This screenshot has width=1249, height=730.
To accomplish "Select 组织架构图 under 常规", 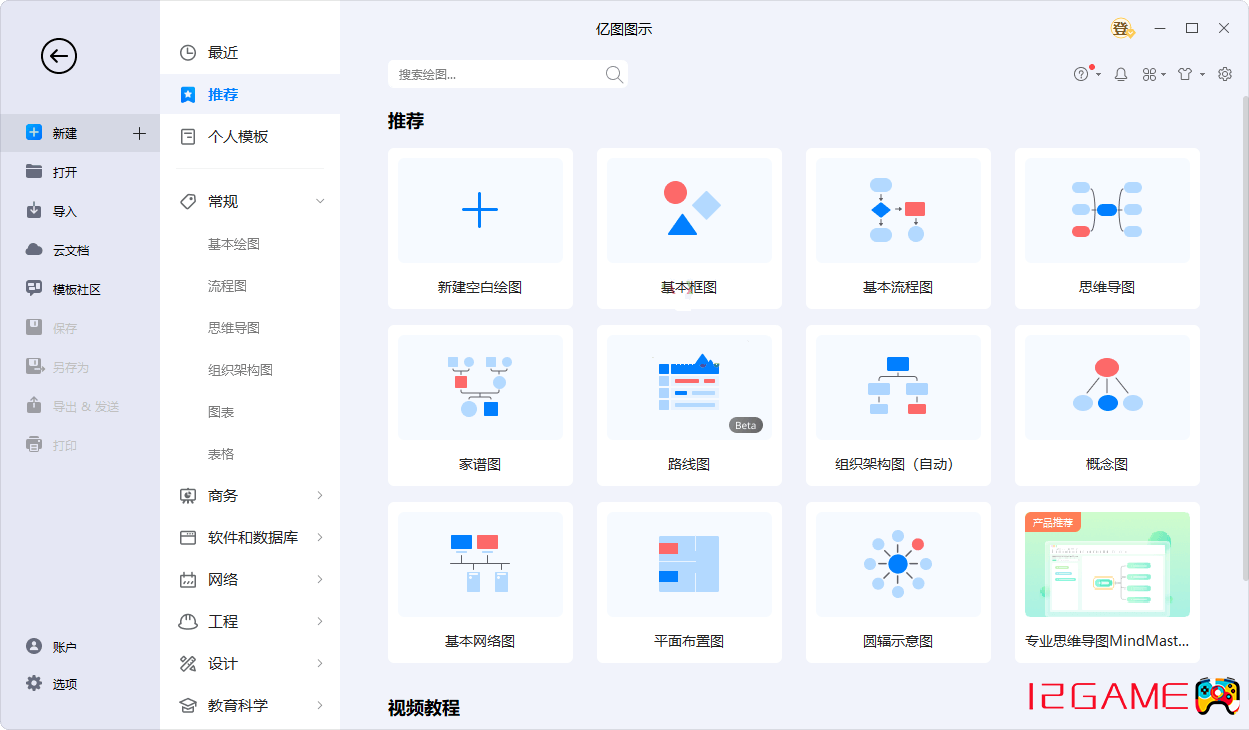I will (x=240, y=370).
